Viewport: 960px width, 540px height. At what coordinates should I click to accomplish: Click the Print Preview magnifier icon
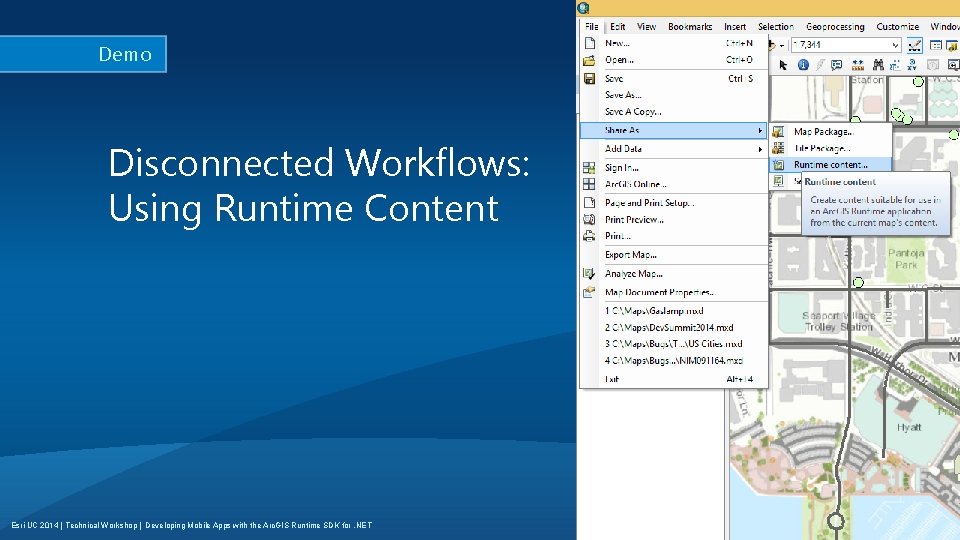[x=589, y=219]
